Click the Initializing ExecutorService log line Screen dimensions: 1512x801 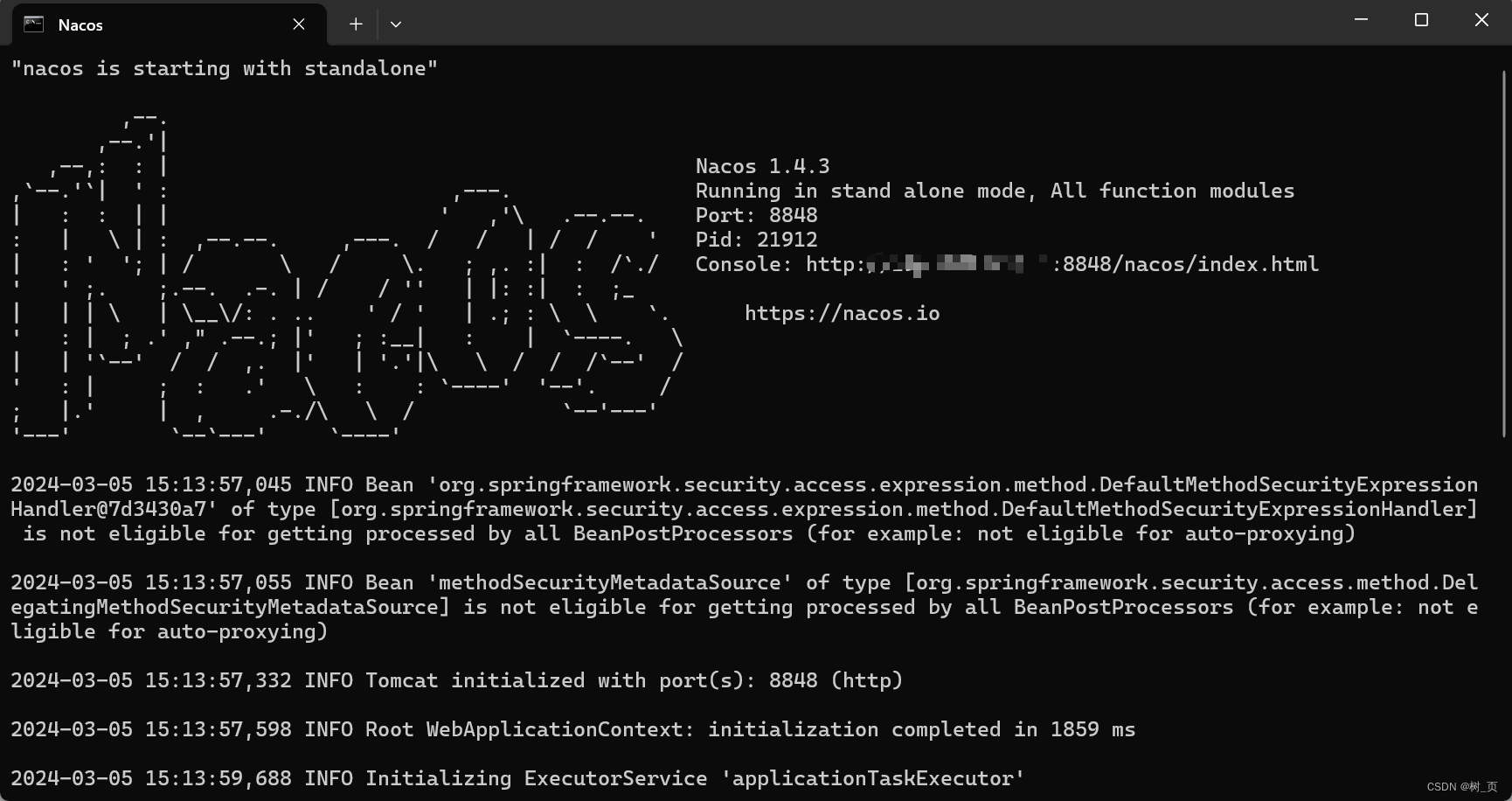tap(517, 778)
